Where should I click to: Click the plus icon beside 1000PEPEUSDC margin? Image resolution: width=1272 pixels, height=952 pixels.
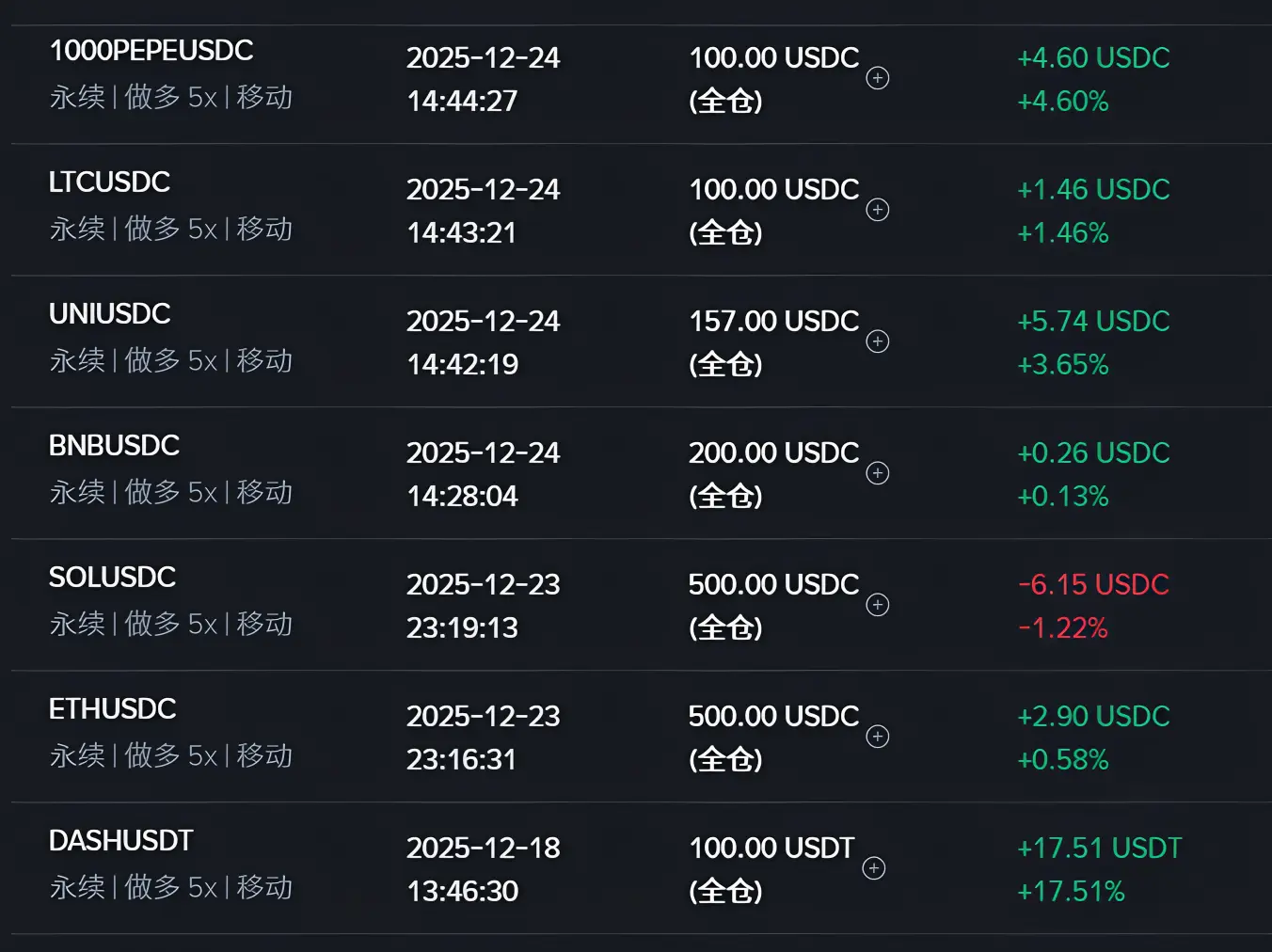(x=877, y=78)
